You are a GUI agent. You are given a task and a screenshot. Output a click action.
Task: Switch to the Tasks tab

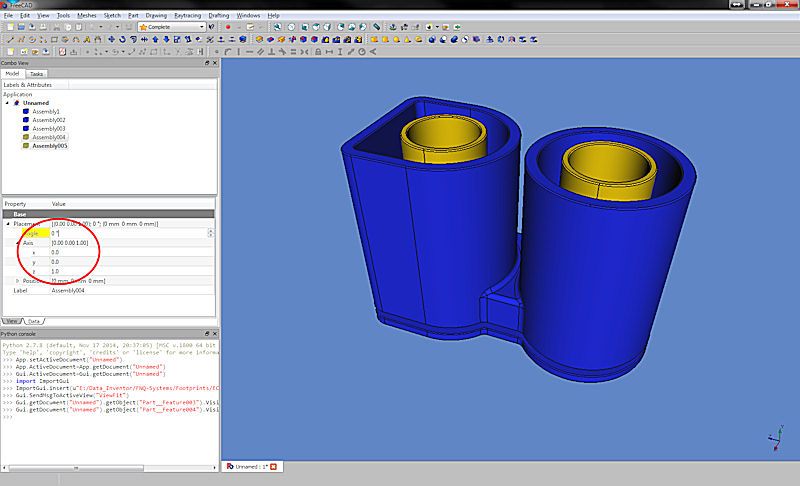click(x=36, y=74)
